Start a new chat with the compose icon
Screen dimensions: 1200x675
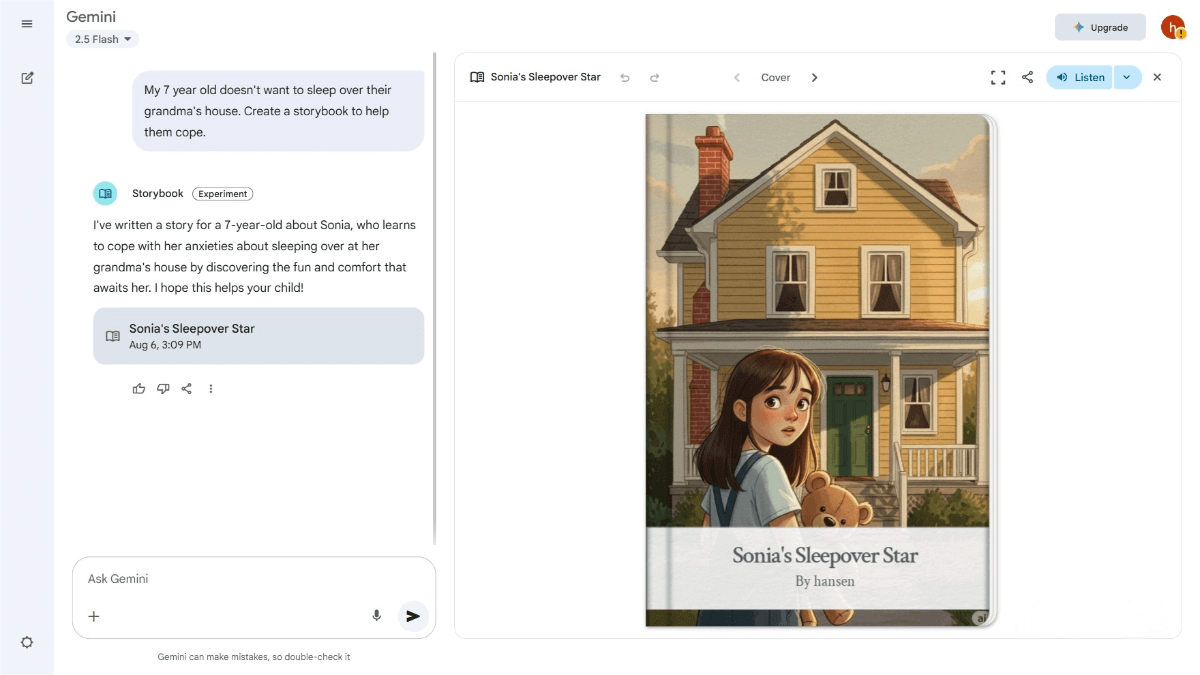click(x=27, y=77)
